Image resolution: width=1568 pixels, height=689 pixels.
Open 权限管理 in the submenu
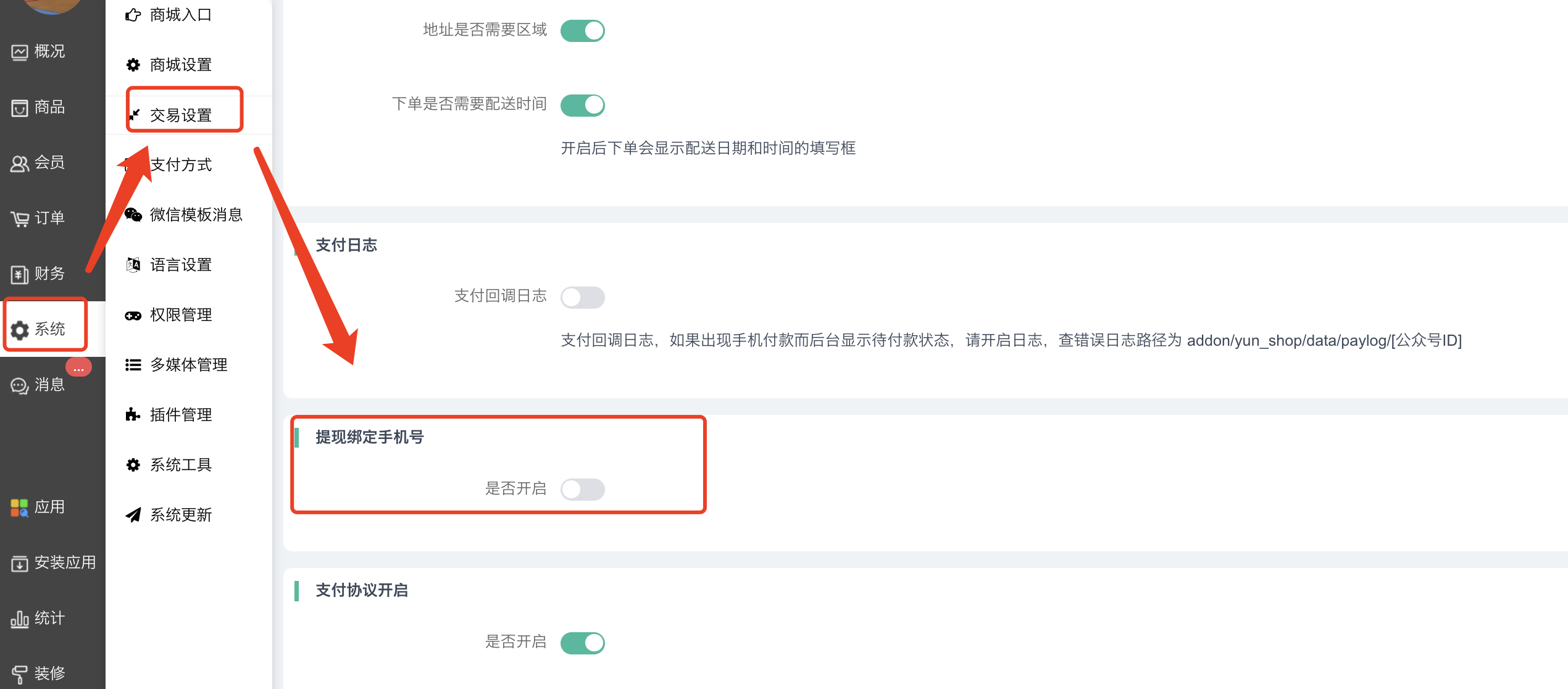point(181,315)
